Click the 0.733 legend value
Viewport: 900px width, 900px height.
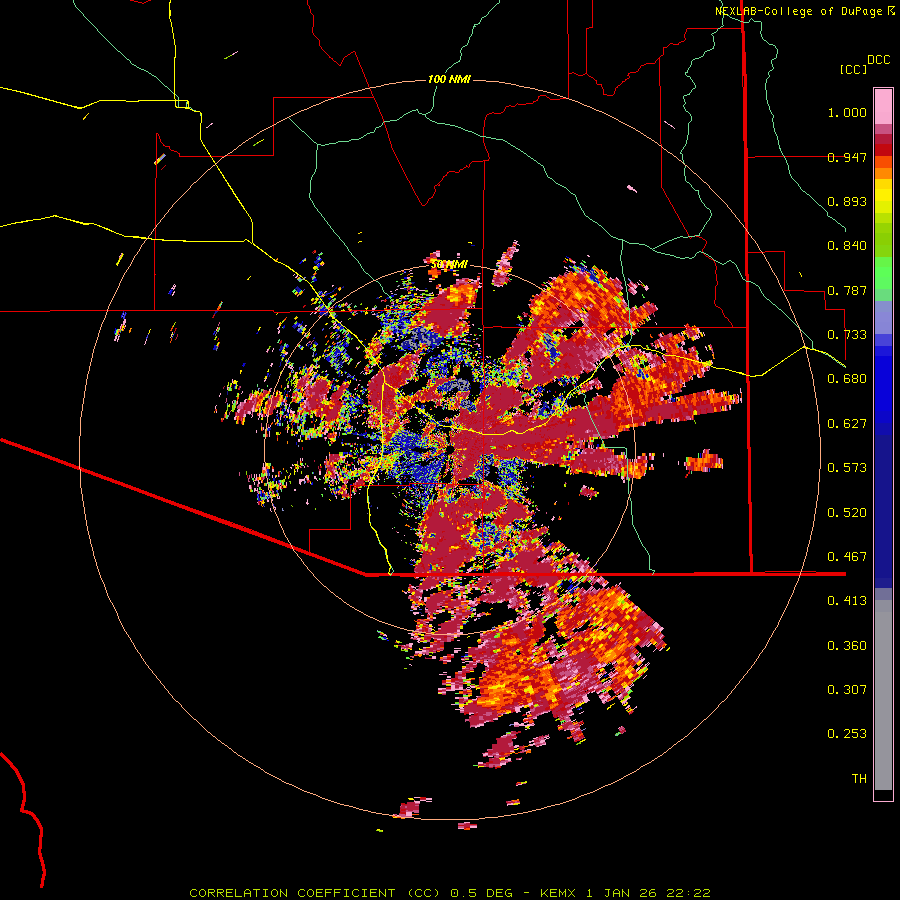(847, 335)
